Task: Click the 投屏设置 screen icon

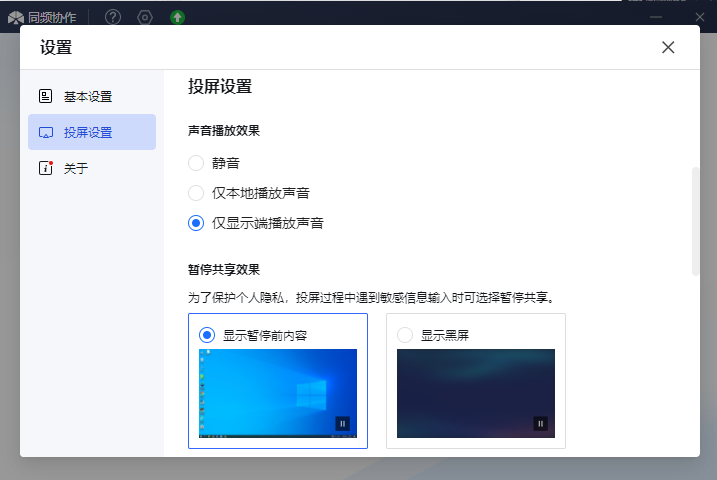Action: (46, 133)
